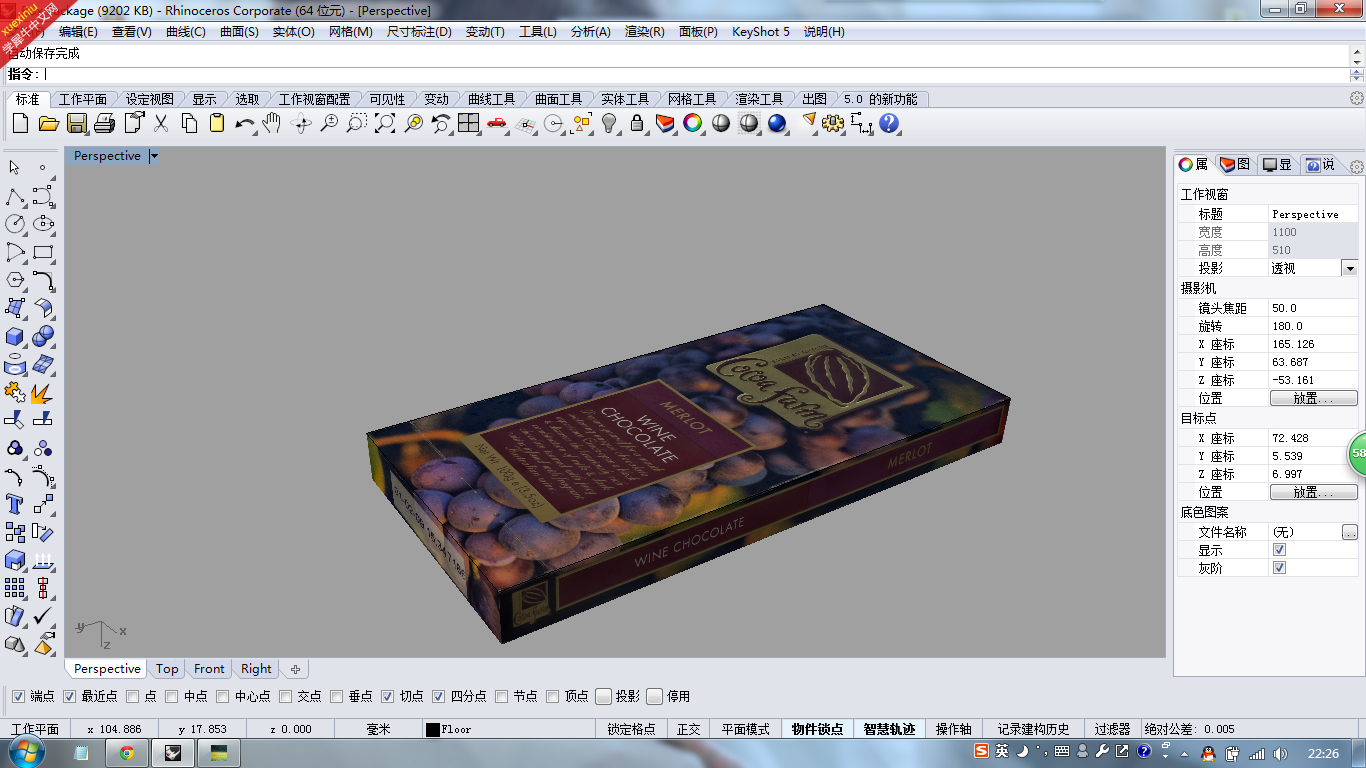Click the Floor layer black color swatch
The width and height of the screenshot is (1366, 768).
[433, 730]
